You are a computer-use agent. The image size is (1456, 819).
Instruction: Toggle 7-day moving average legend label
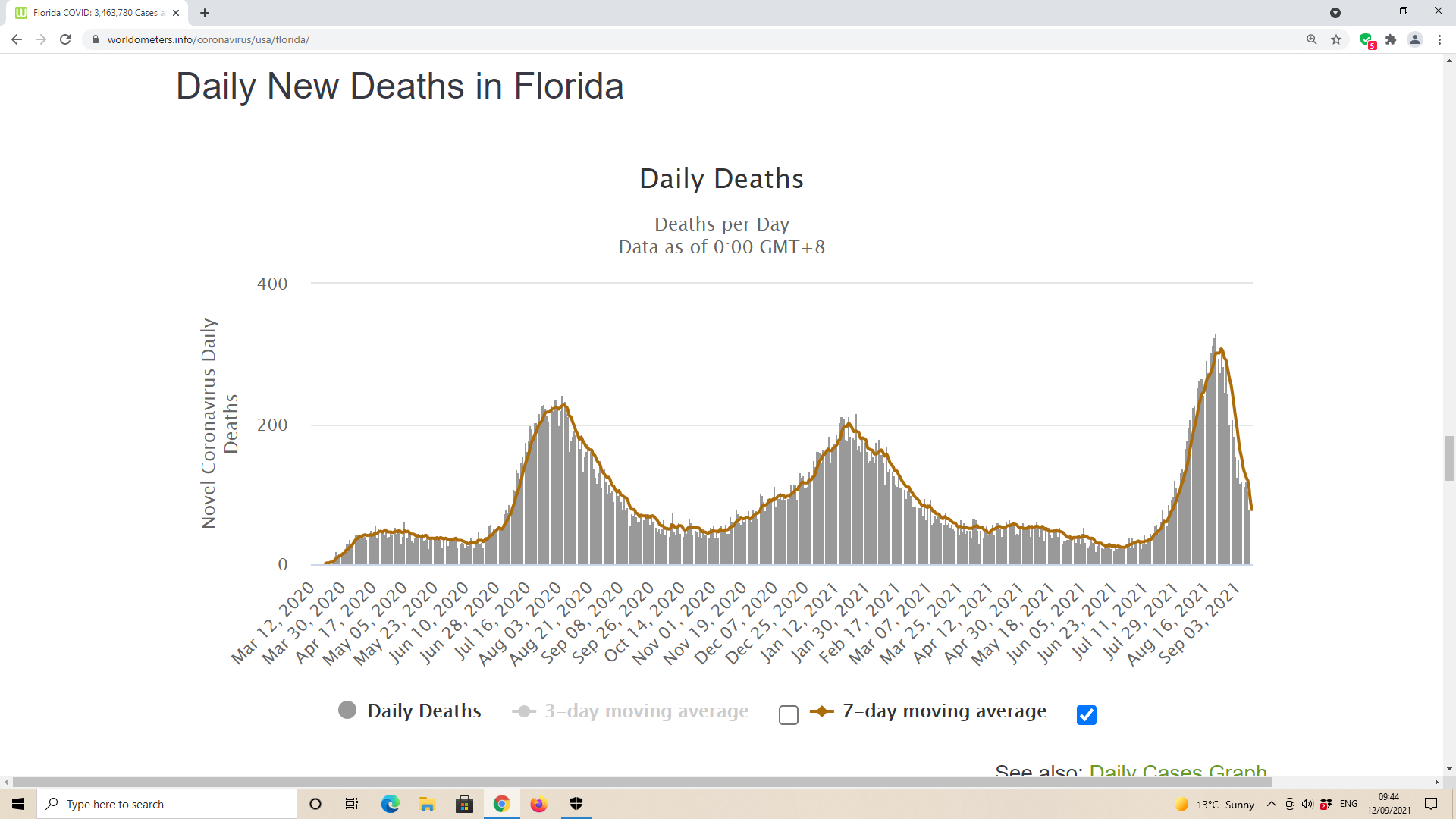944,711
